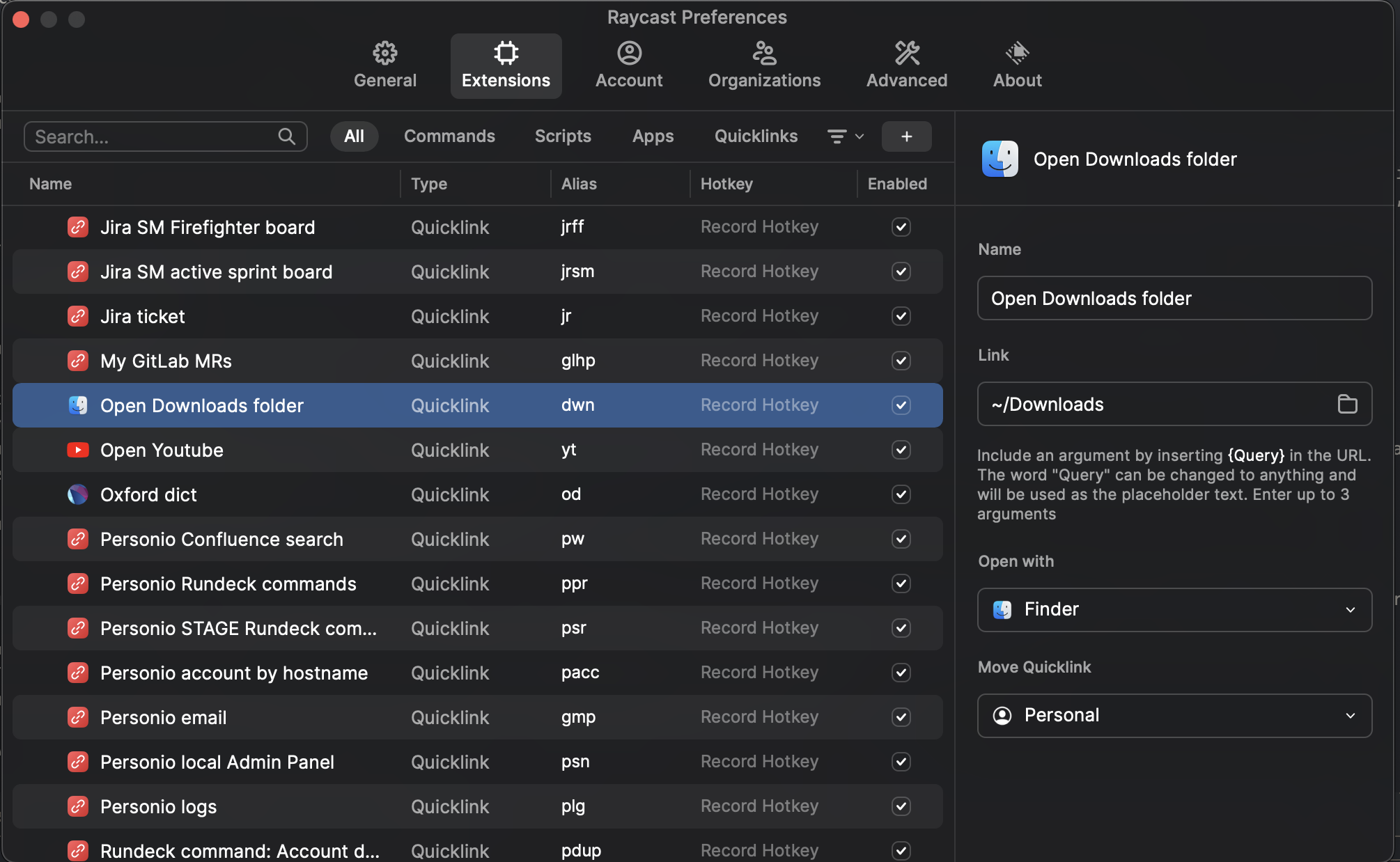Open the Advanced tools icon tab
Image resolution: width=1400 pixels, height=862 pixels.
click(x=906, y=53)
